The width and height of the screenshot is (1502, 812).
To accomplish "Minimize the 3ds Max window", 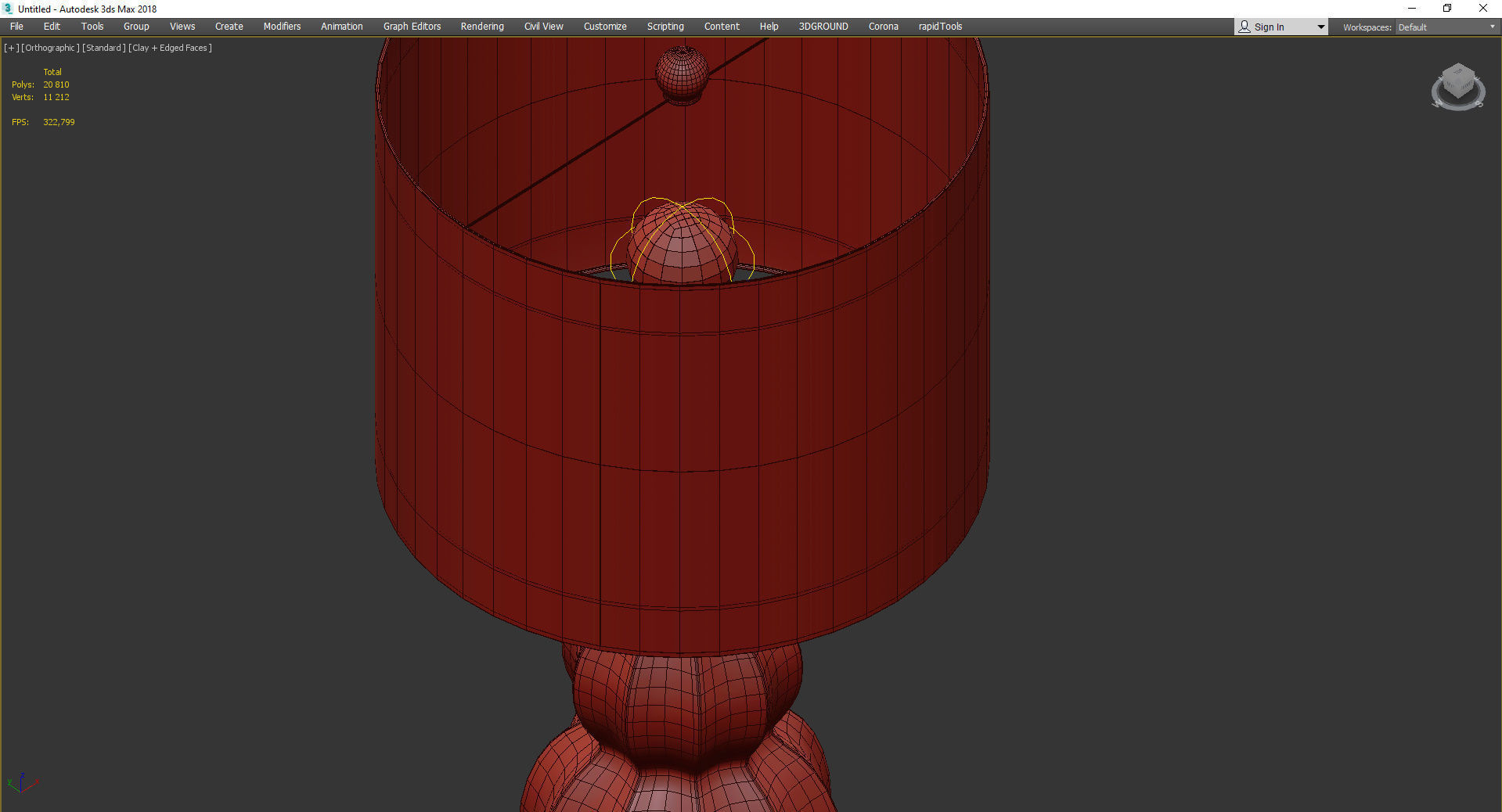I will [x=1412, y=9].
